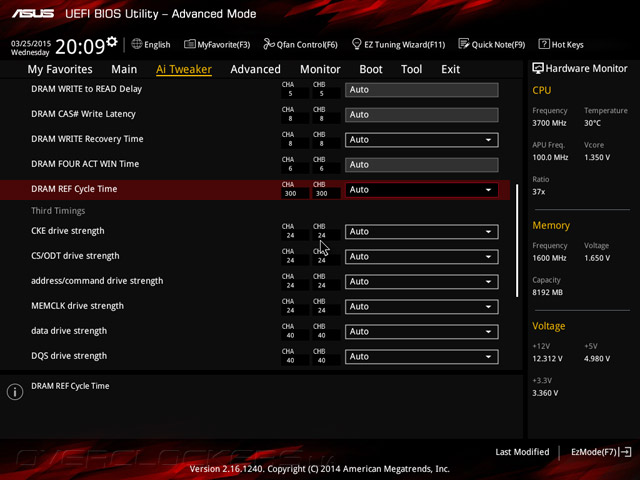Select the CS/ODT drive strength label

[75, 256]
